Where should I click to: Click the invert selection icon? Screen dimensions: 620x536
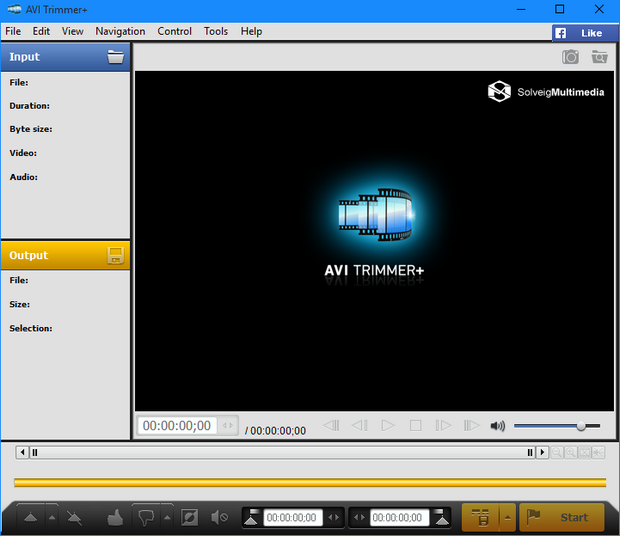[189, 517]
